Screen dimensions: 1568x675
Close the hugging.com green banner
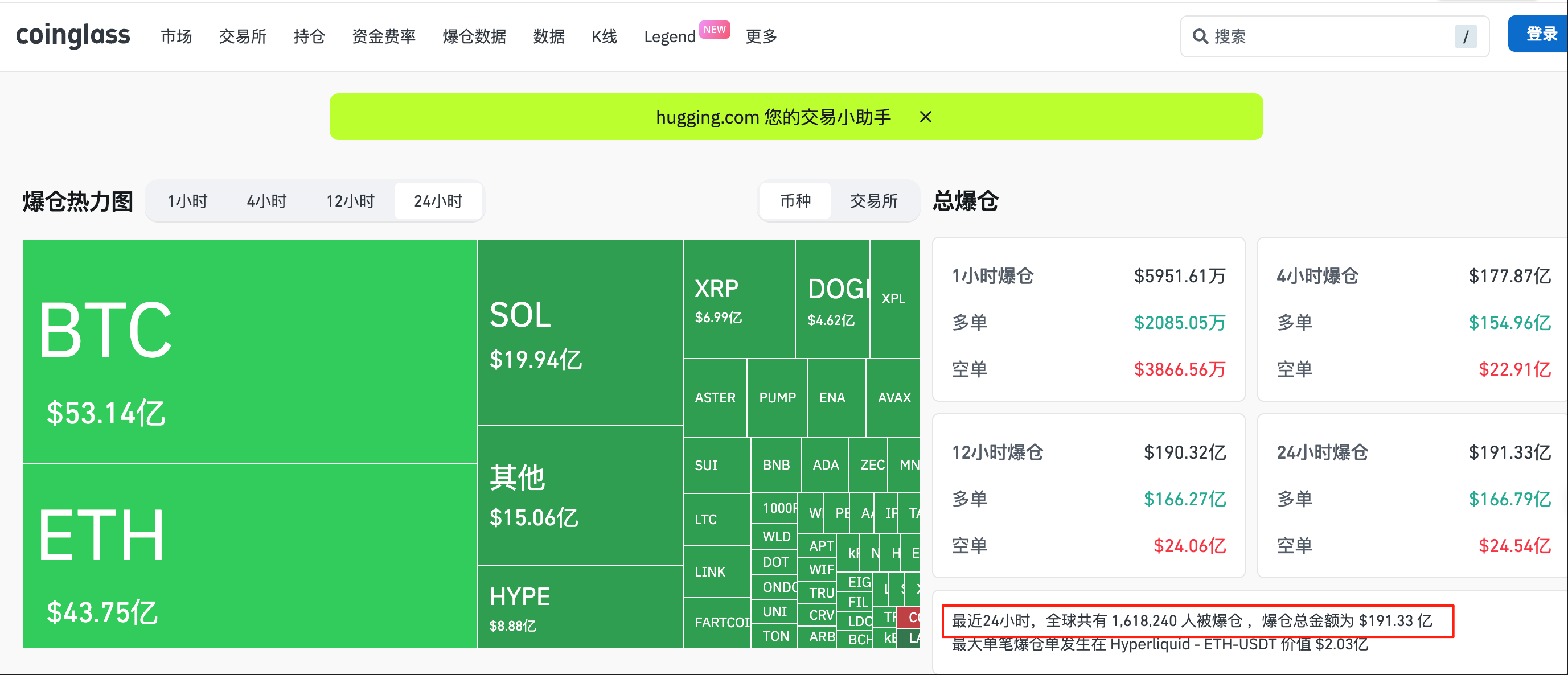925,117
